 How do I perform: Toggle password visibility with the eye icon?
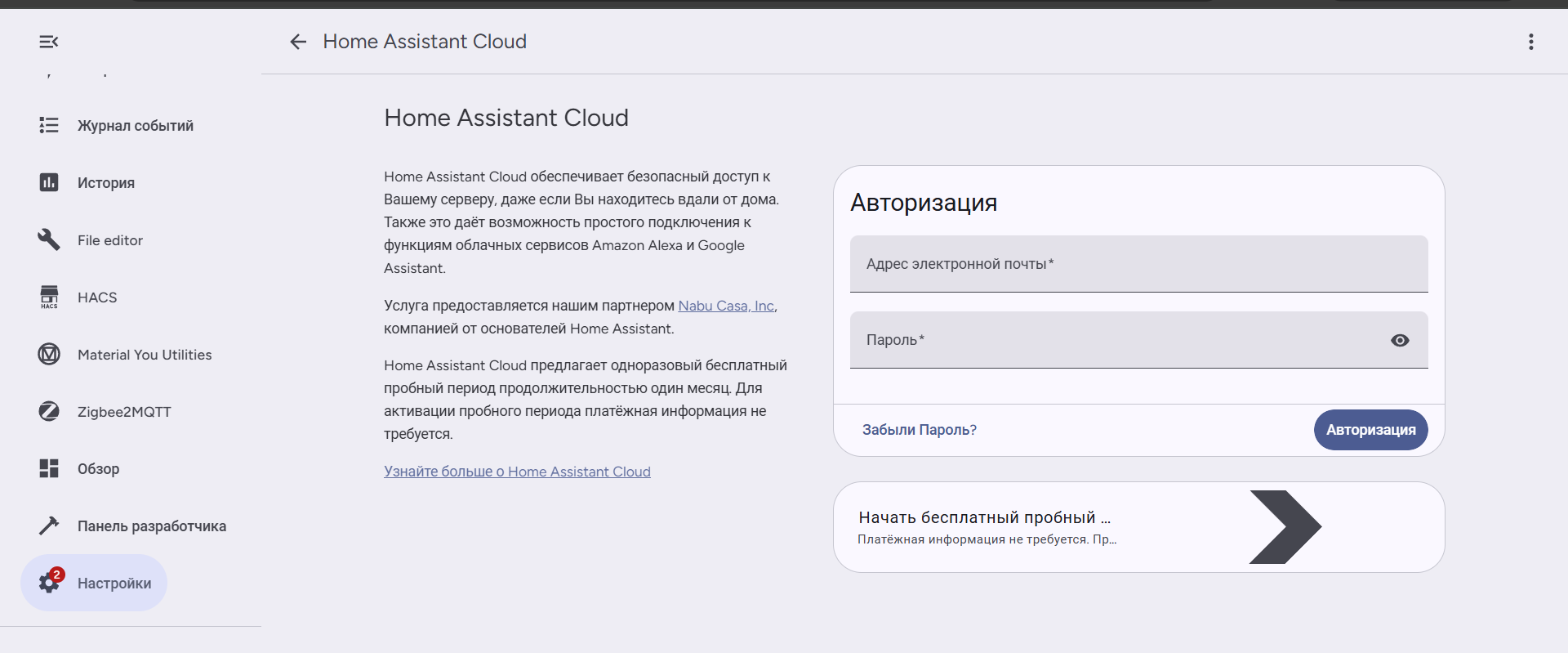pyautogui.click(x=1400, y=340)
